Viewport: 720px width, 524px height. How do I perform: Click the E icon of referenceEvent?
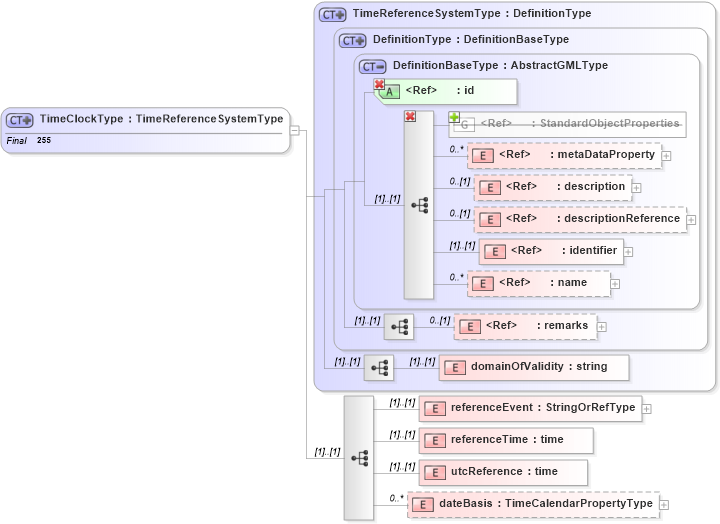click(x=434, y=409)
